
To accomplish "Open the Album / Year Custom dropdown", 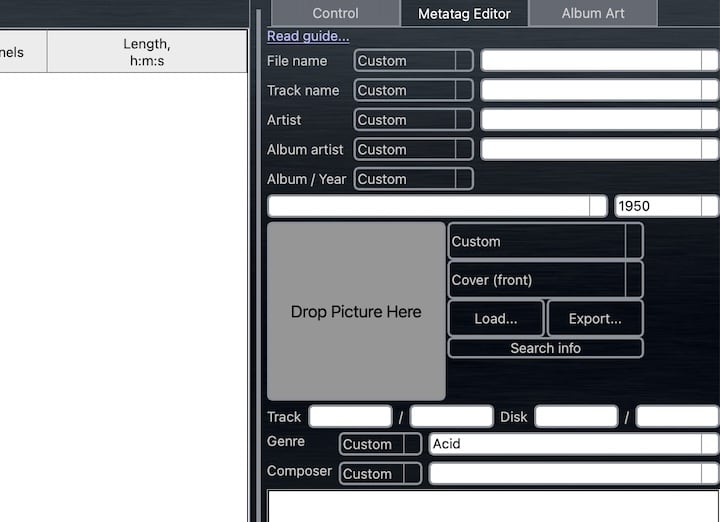I will pyautogui.click(x=413, y=179).
